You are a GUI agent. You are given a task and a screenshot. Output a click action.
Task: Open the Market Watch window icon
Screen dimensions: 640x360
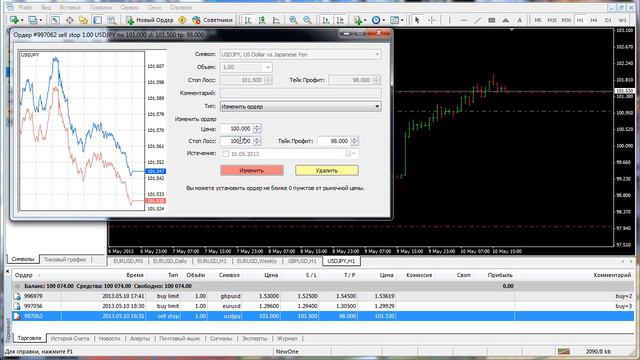click(56, 20)
